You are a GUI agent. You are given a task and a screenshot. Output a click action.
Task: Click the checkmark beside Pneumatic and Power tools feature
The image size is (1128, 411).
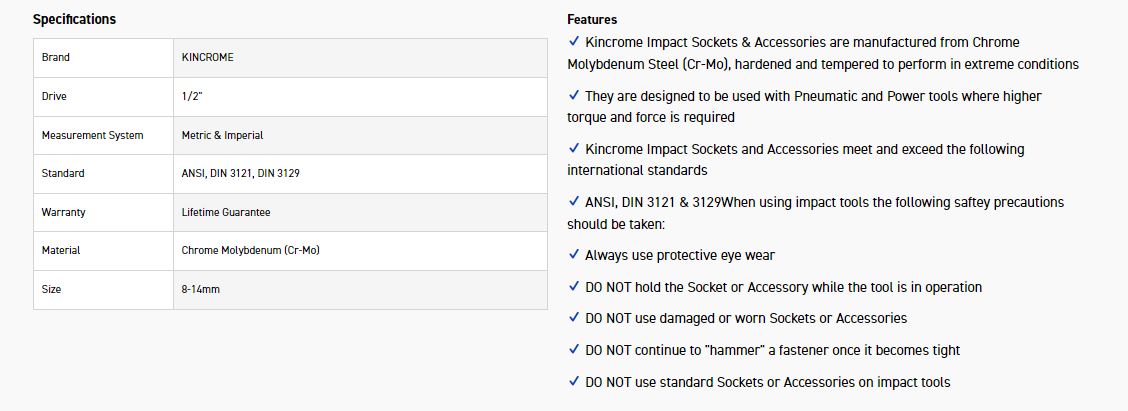[x=573, y=96]
